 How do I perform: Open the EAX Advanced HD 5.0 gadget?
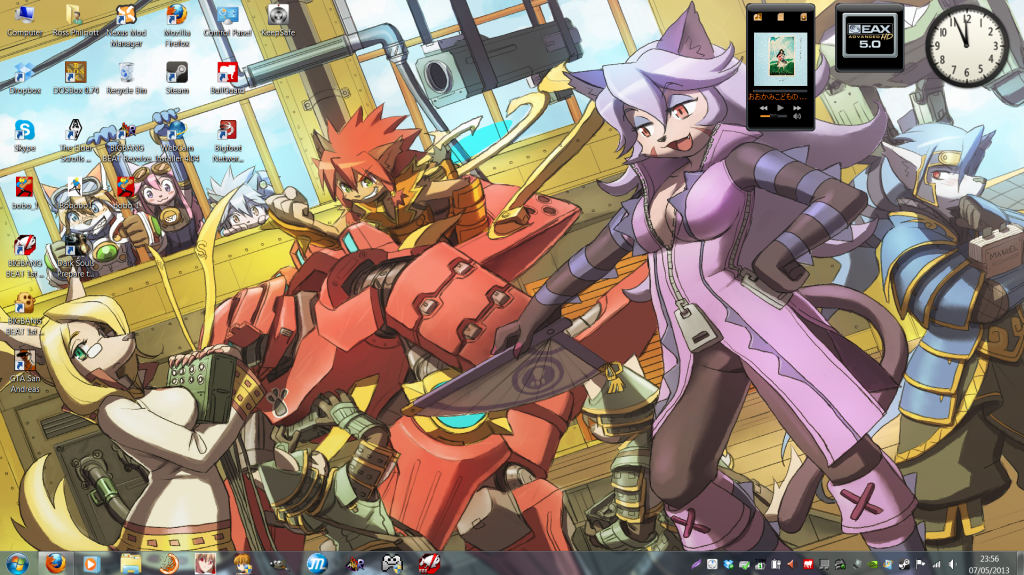point(869,36)
